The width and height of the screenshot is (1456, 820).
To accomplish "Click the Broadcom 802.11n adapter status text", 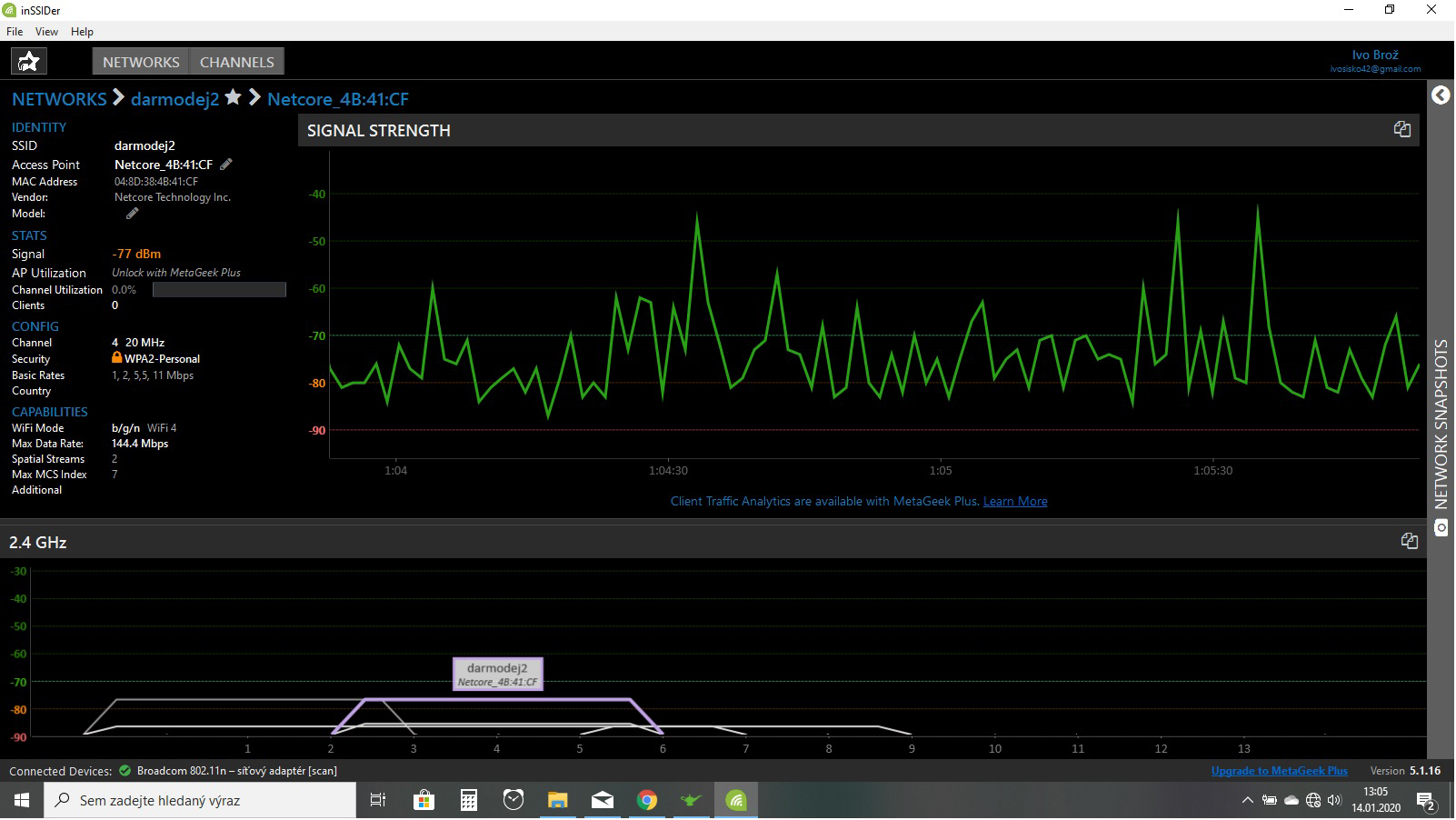I will pyautogui.click(x=237, y=771).
